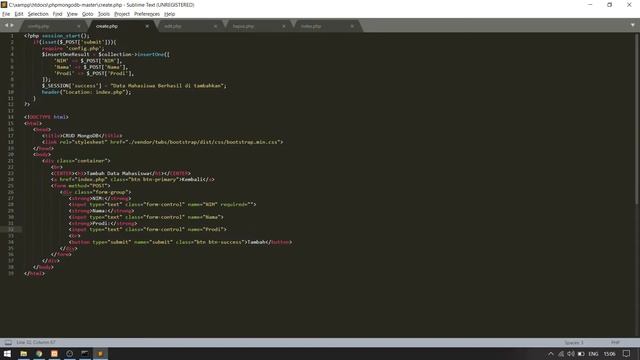Click the form method POST line
This screenshot has height=360, width=640.
point(81,186)
